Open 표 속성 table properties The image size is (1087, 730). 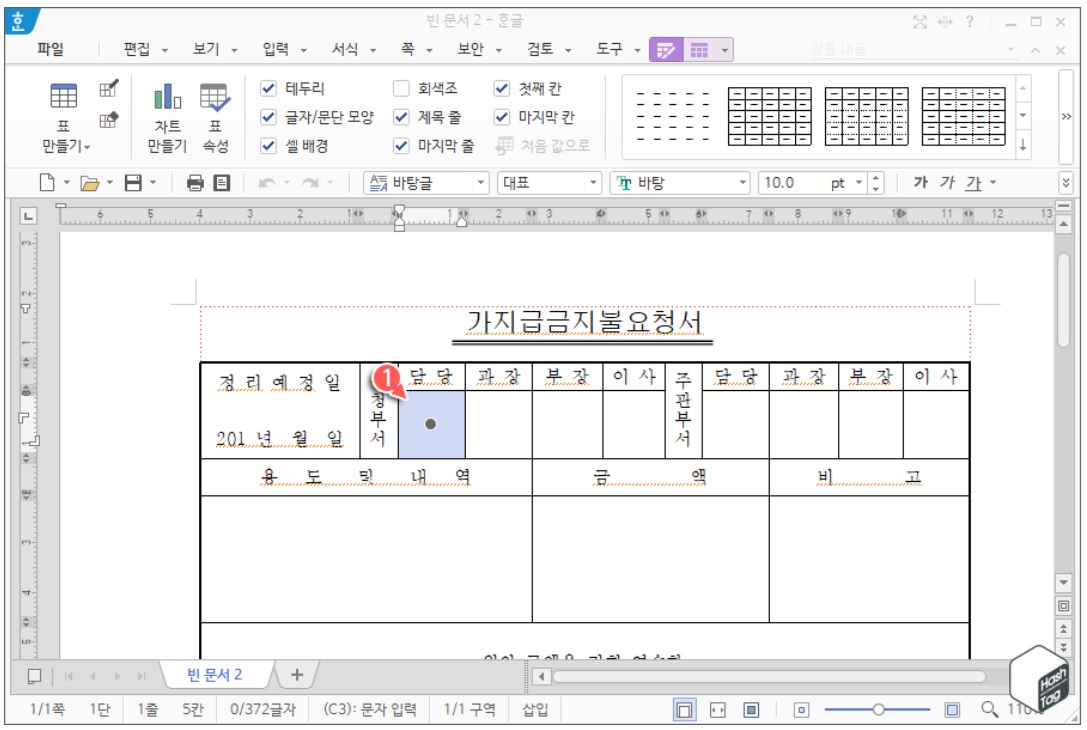click(x=215, y=97)
